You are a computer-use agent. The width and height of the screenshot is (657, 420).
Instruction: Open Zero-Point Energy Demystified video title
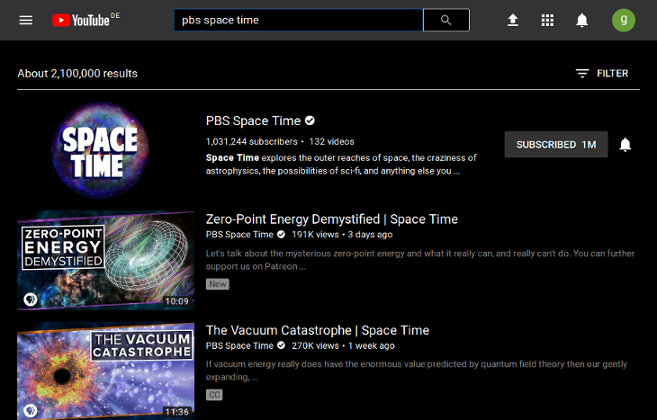point(331,219)
